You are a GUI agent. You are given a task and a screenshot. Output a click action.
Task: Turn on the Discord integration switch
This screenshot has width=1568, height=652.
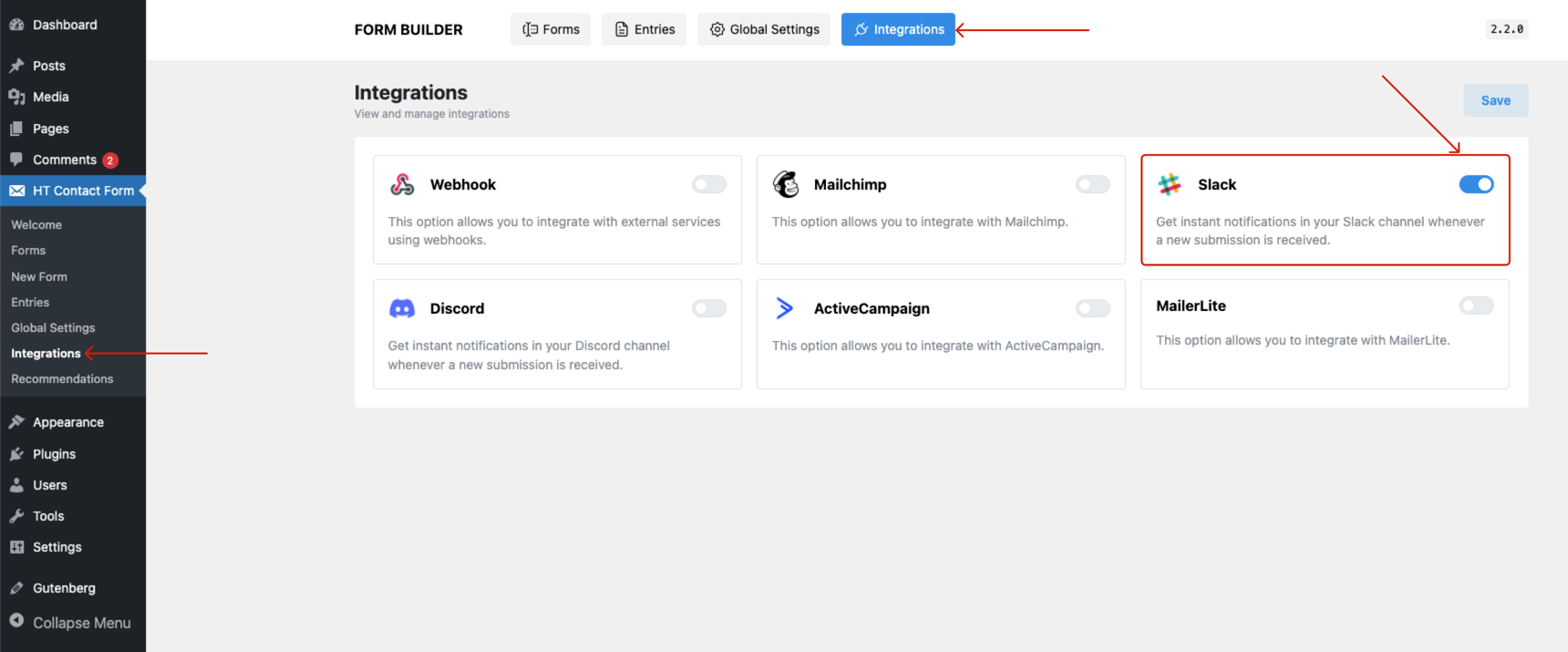coord(708,308)
